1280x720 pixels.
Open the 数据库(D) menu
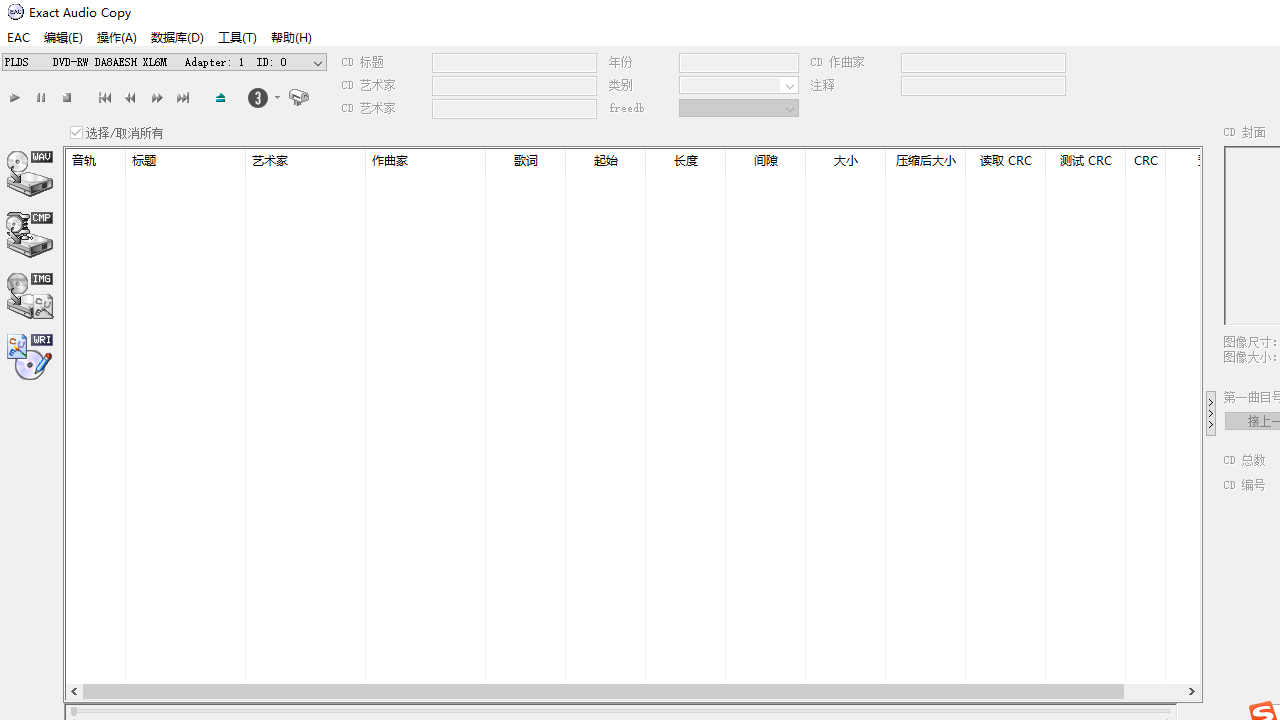pyautogui.click(x=177, y=37)
